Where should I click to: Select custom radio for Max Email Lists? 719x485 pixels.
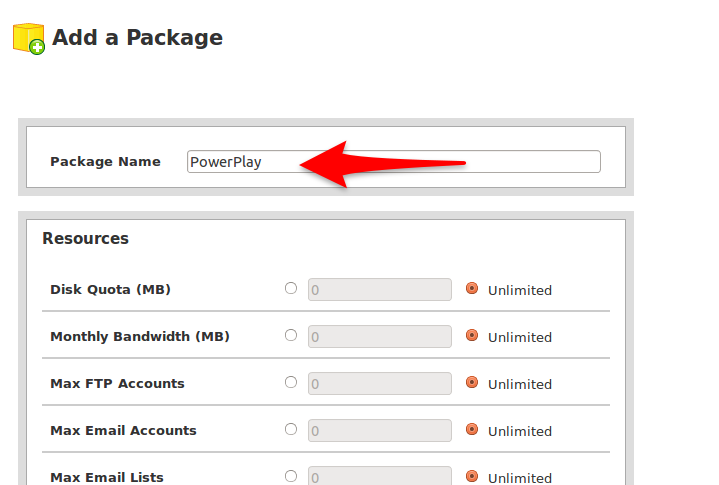[x=291, y=476]
